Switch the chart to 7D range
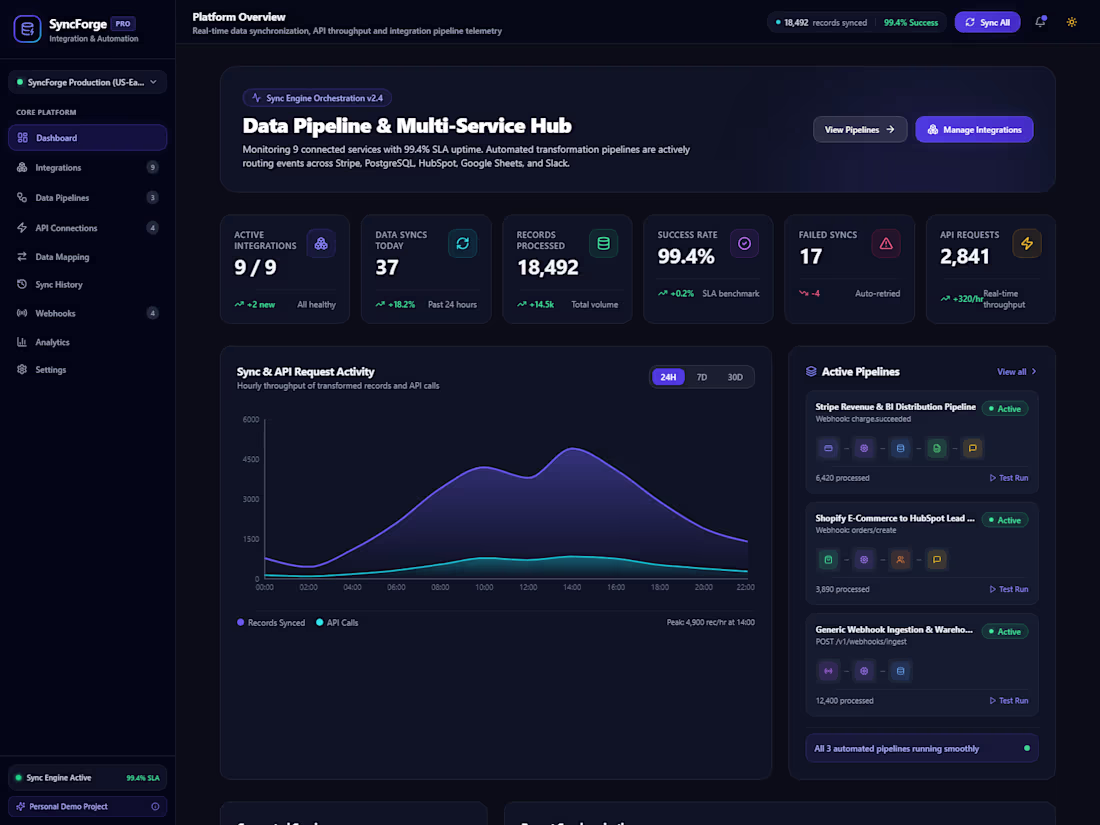The width and height of the screenshot is (1100, 825). (x=702, y=377)
